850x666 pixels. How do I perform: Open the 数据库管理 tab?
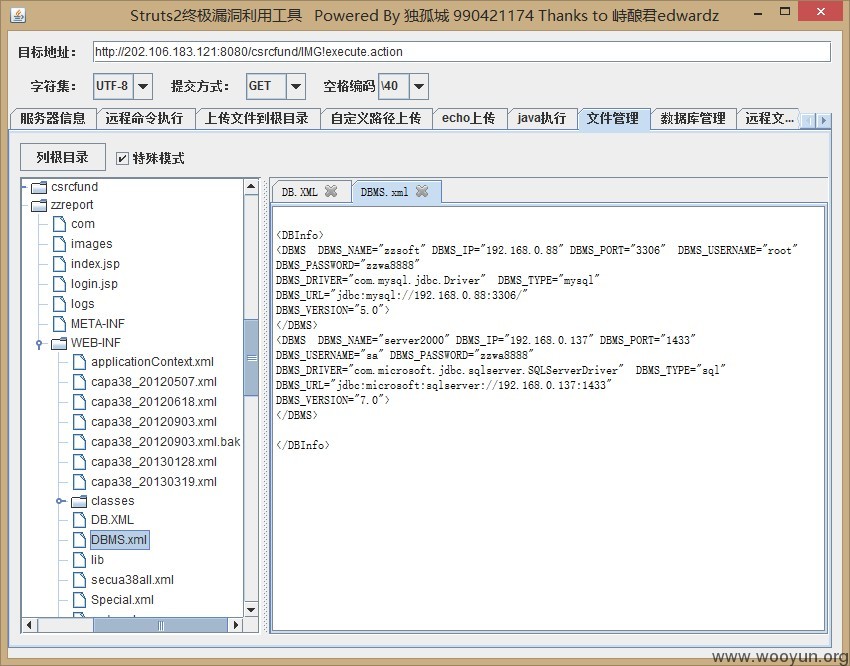(693, 118)
